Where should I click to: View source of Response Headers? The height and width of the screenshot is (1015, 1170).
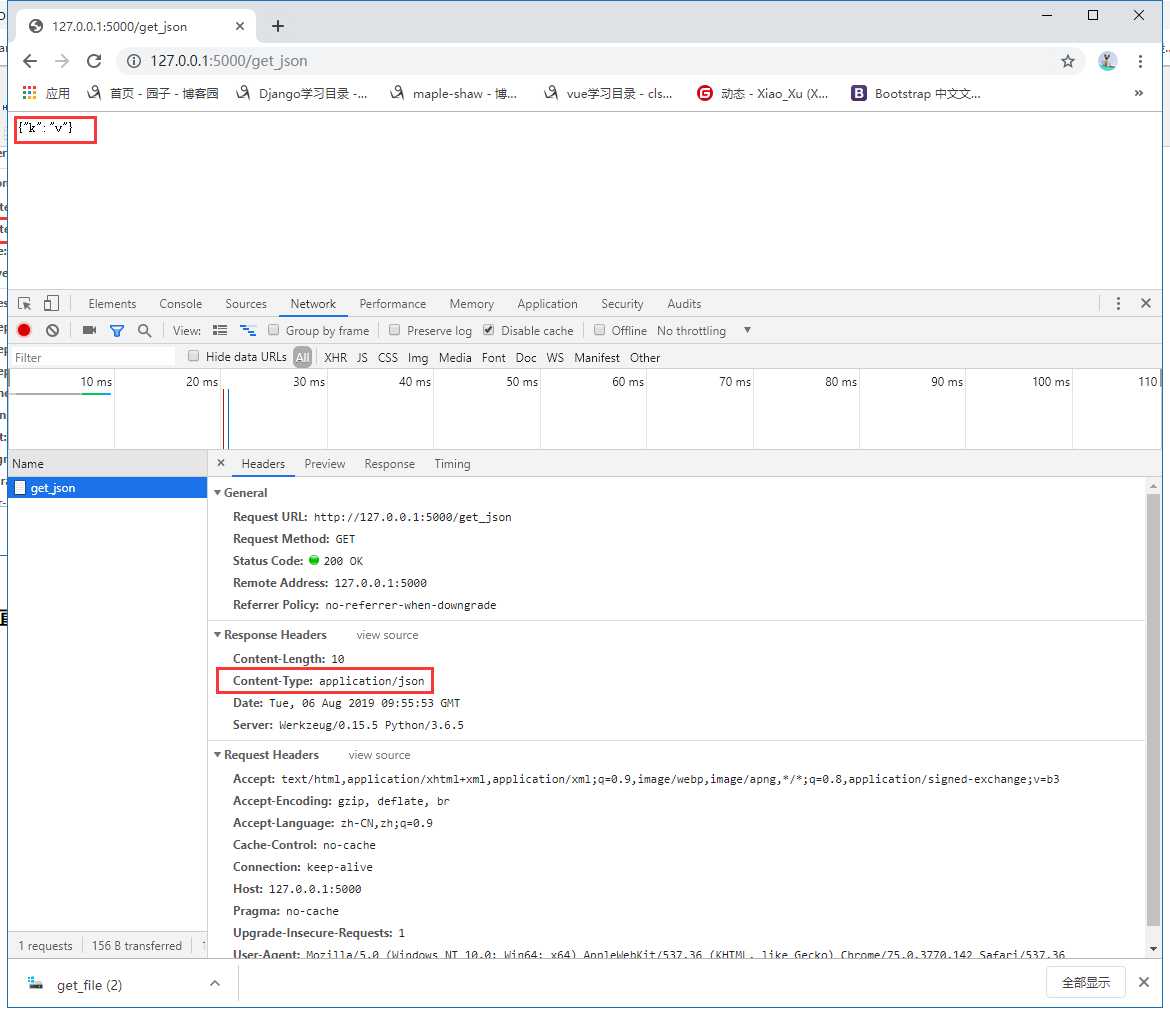(387, 635)
